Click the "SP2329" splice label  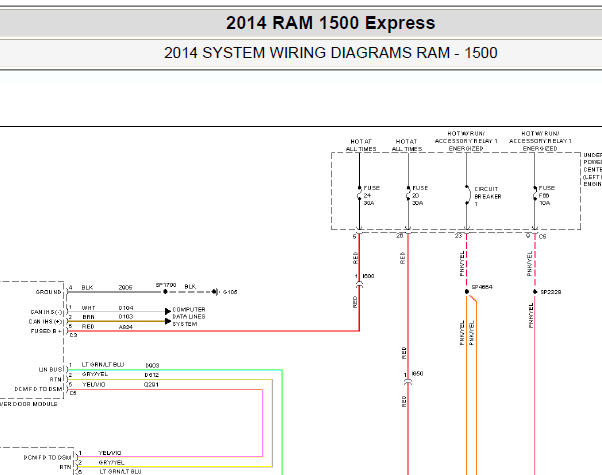click(x=551, y=292)
